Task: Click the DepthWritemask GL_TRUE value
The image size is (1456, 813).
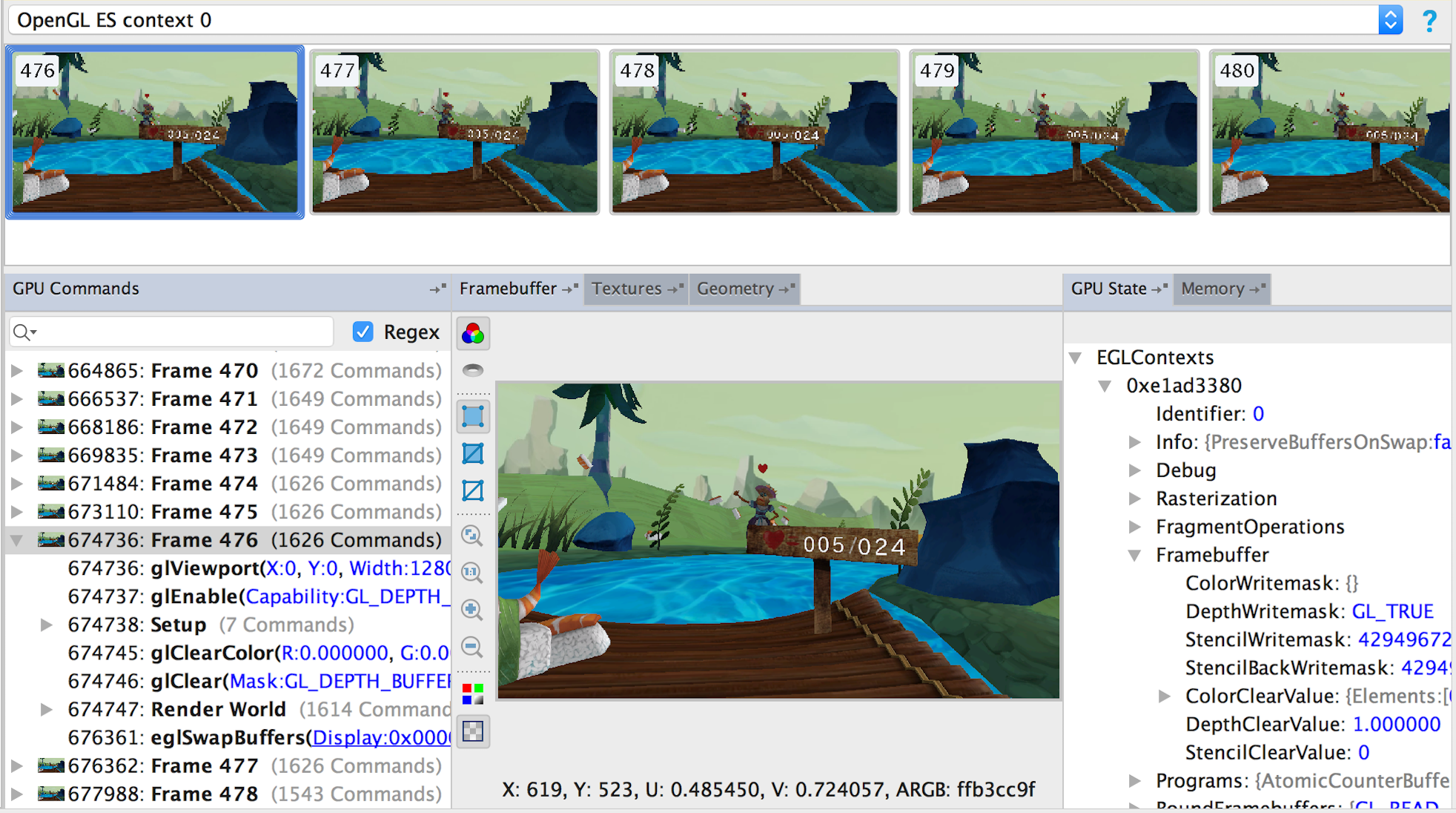Action: [1392, 611]
